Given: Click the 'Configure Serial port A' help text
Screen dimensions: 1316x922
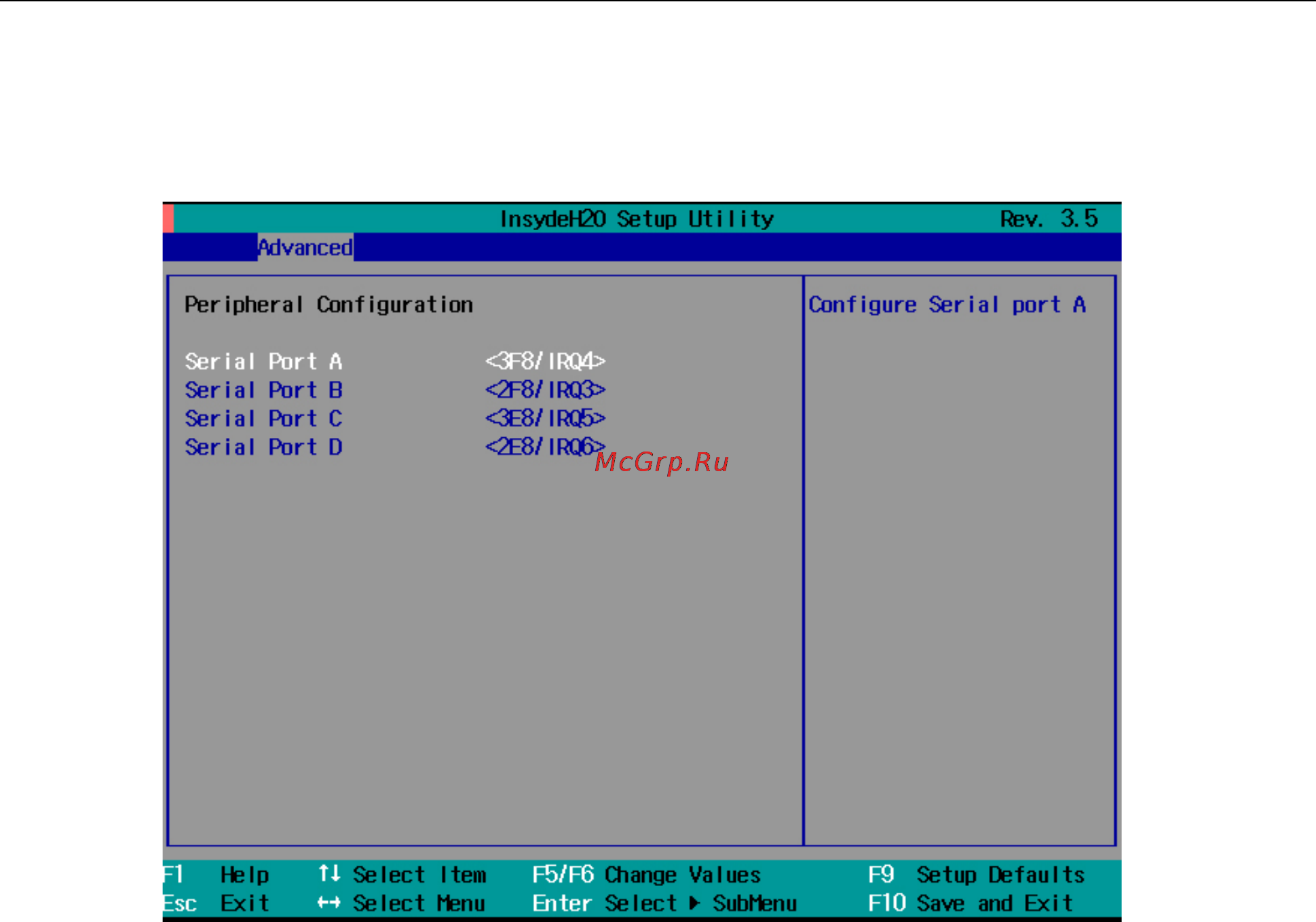Looking at the screenshot, I should [947, 305].
